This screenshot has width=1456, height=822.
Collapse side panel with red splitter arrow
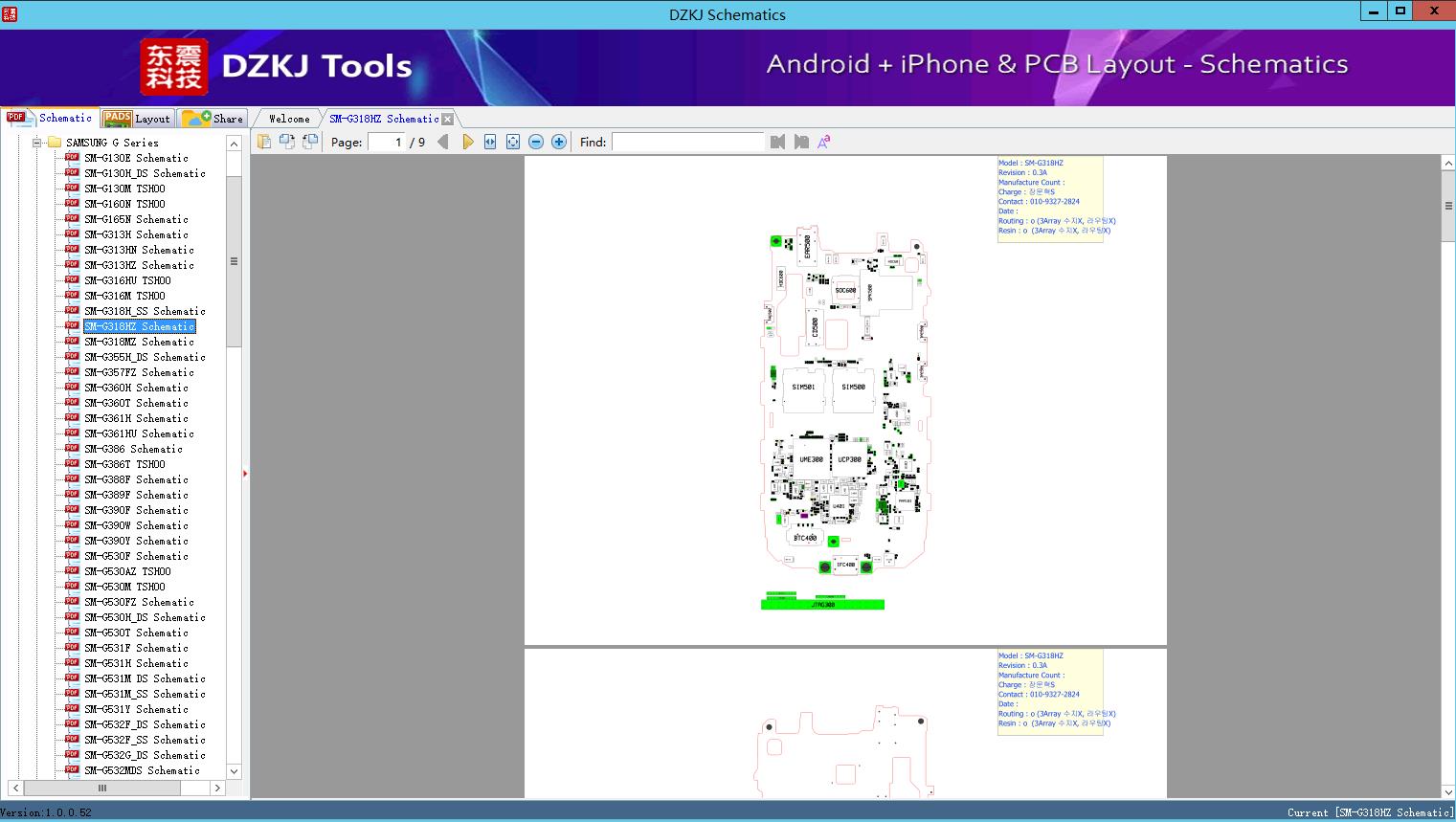245,473
